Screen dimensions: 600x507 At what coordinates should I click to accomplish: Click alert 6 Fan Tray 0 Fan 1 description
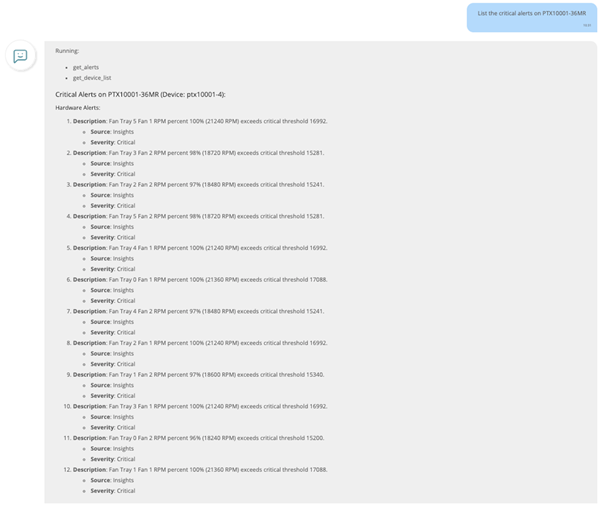pyautogui.click(x=200, y=280)
